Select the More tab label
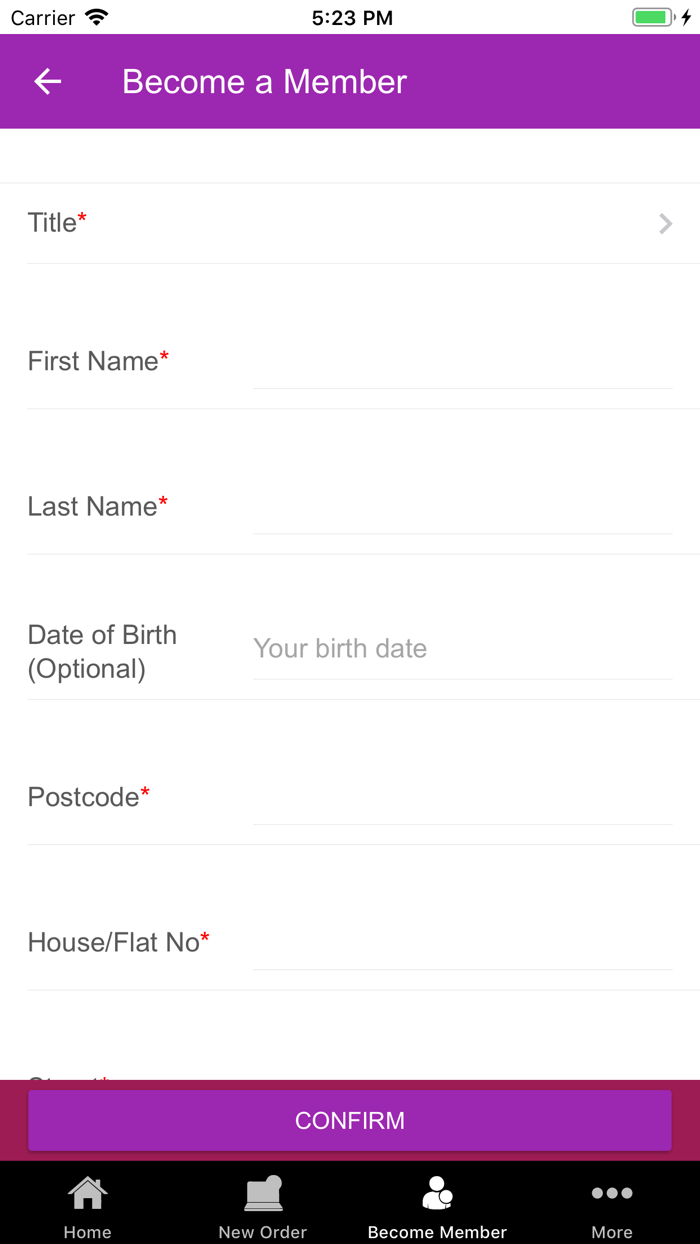The image size is (700, 1244). [612, 1232]
